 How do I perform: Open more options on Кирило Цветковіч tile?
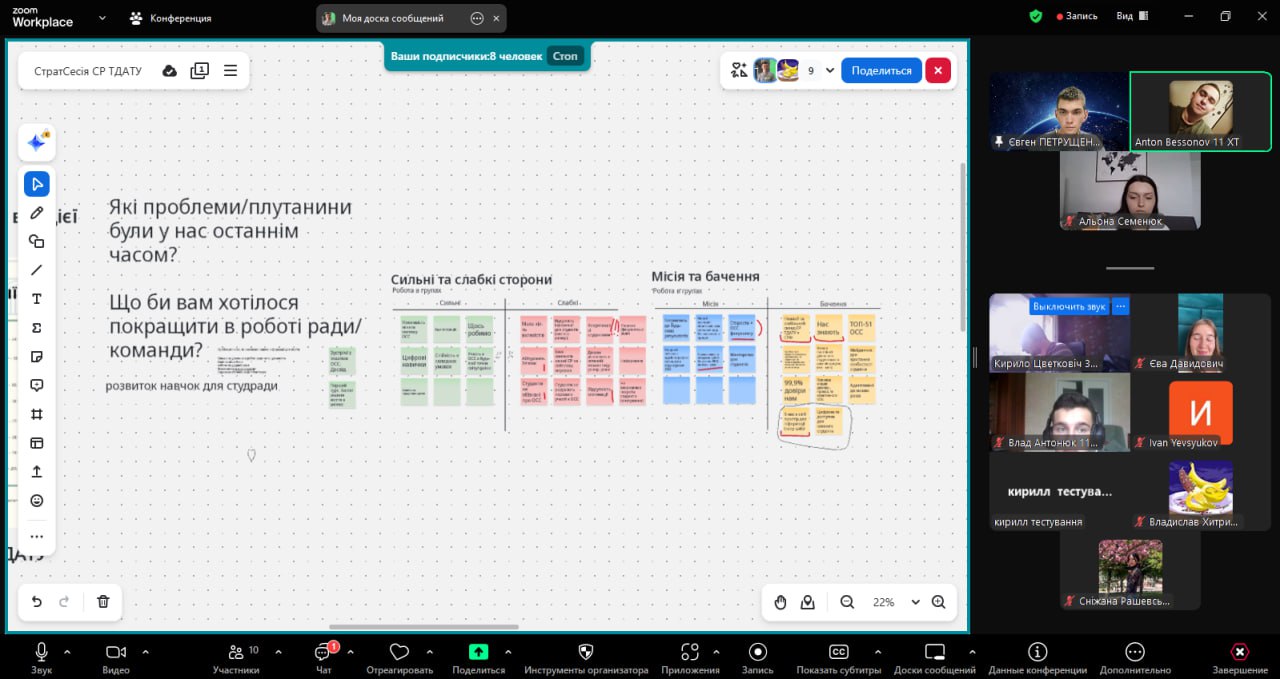(x=1121, y=306)
